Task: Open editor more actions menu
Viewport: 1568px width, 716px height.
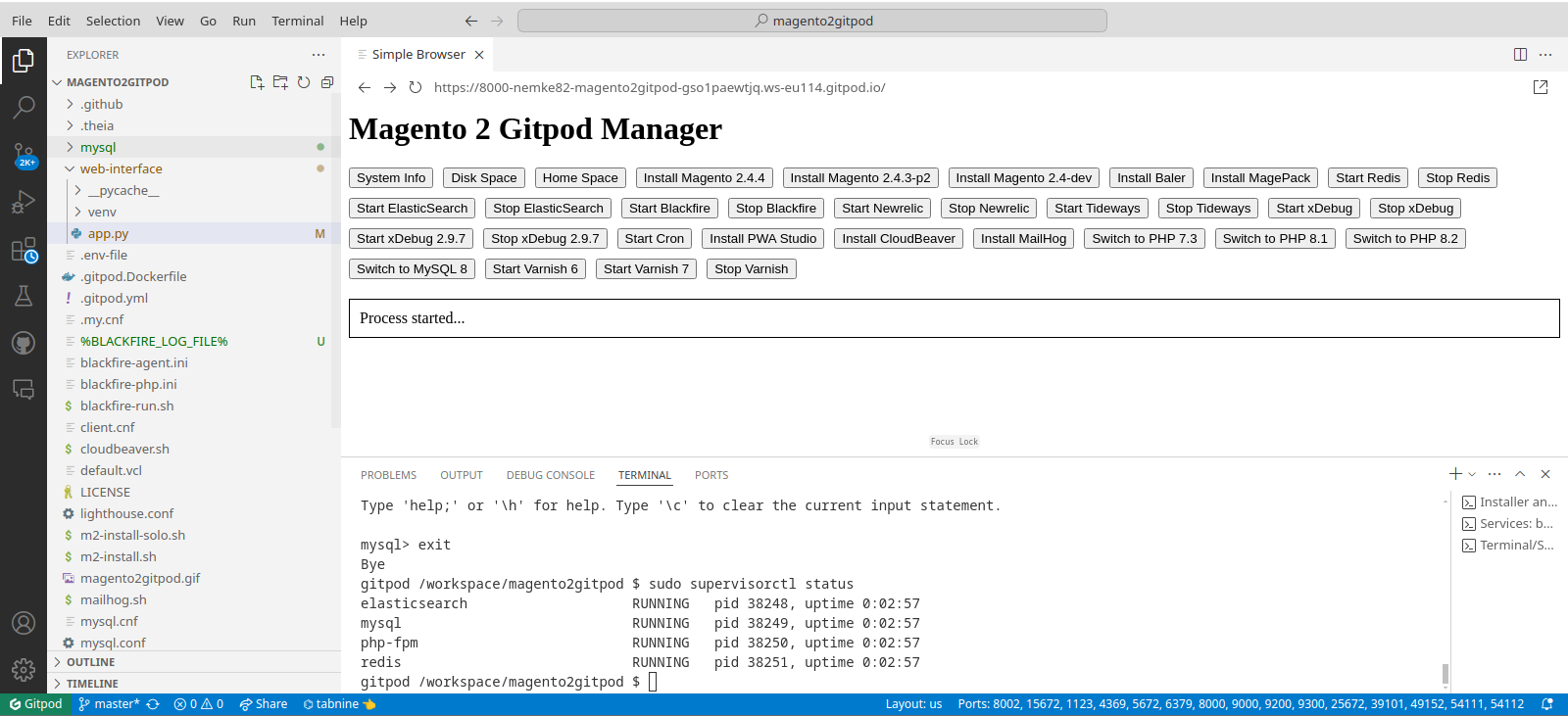Action: (x=1545, y=55)
